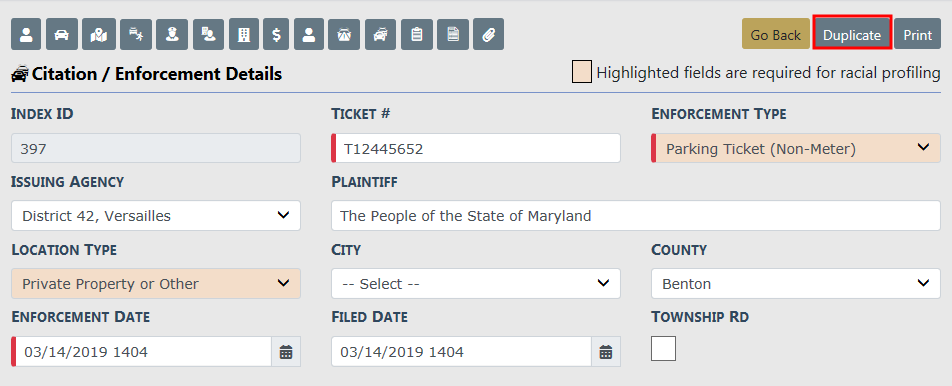Open the Location Type dropdown
Image resolution: width=952 pixels, height=386 pixels.
pyautogui.click(x=155, y=283)
